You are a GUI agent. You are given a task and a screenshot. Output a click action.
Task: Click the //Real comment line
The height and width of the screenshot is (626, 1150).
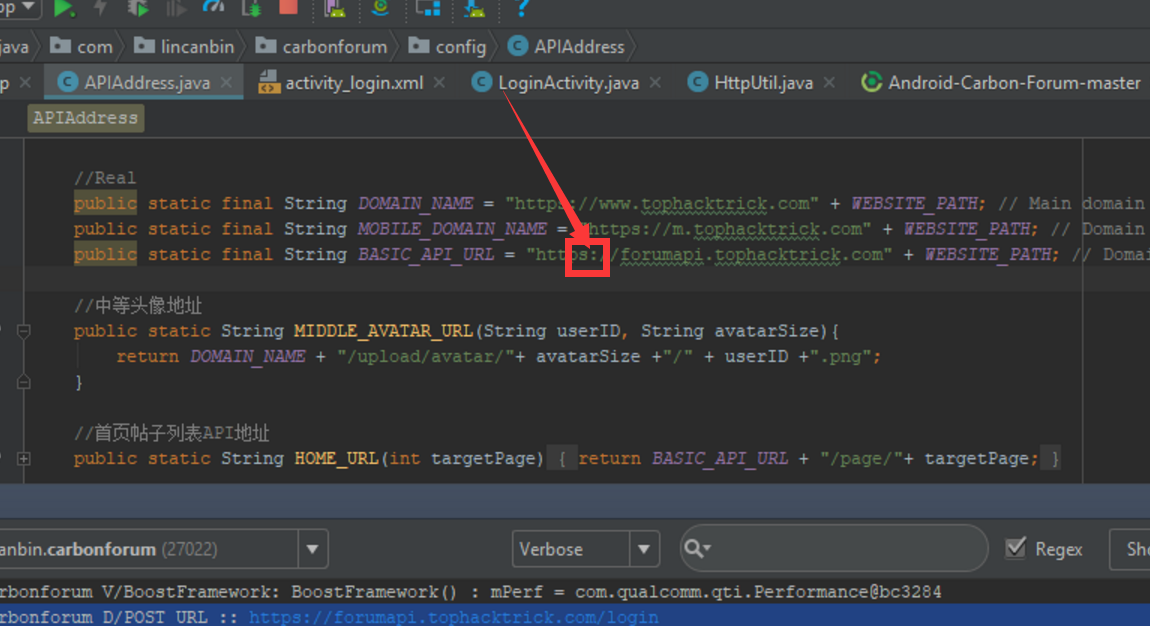click(105, 178)
